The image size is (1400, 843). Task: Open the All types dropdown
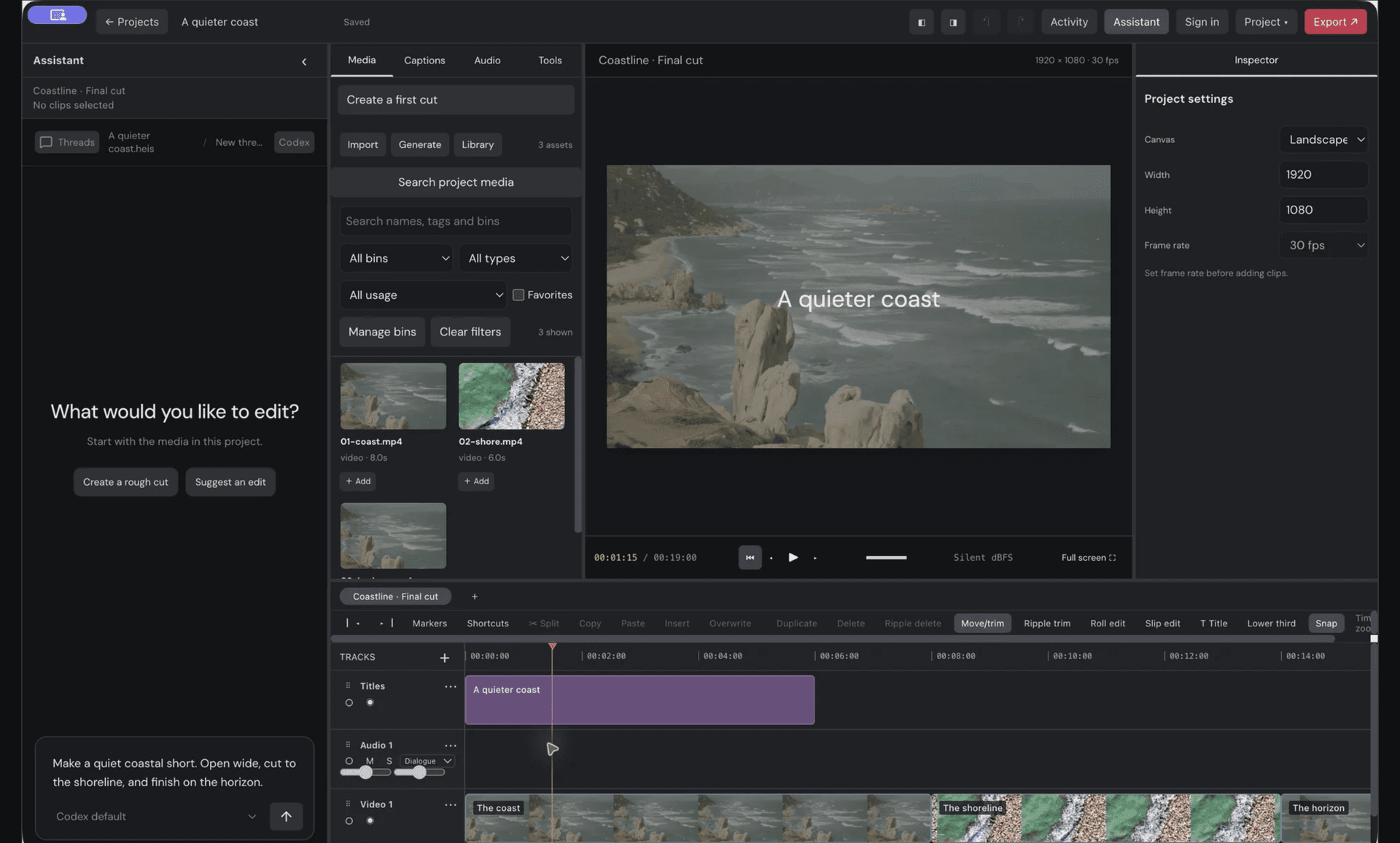[x=516, y=258]
